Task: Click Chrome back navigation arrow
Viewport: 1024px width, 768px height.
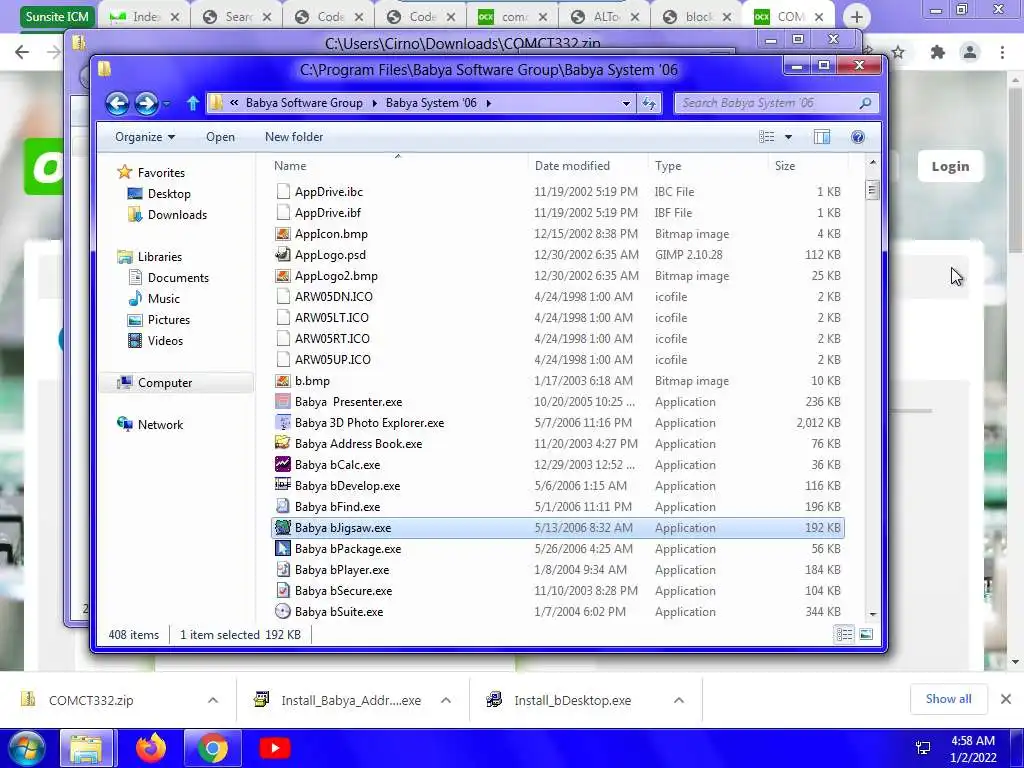Action: pos(22,52)
